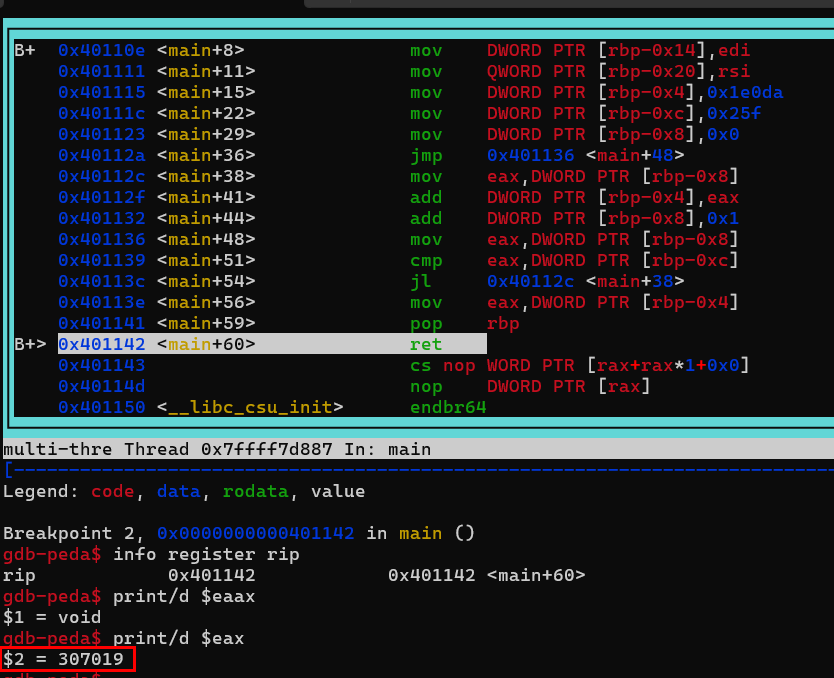
Task: Click the __libc_csu_init symbol label
Action: pyautogui.click(x=250, y=407)
